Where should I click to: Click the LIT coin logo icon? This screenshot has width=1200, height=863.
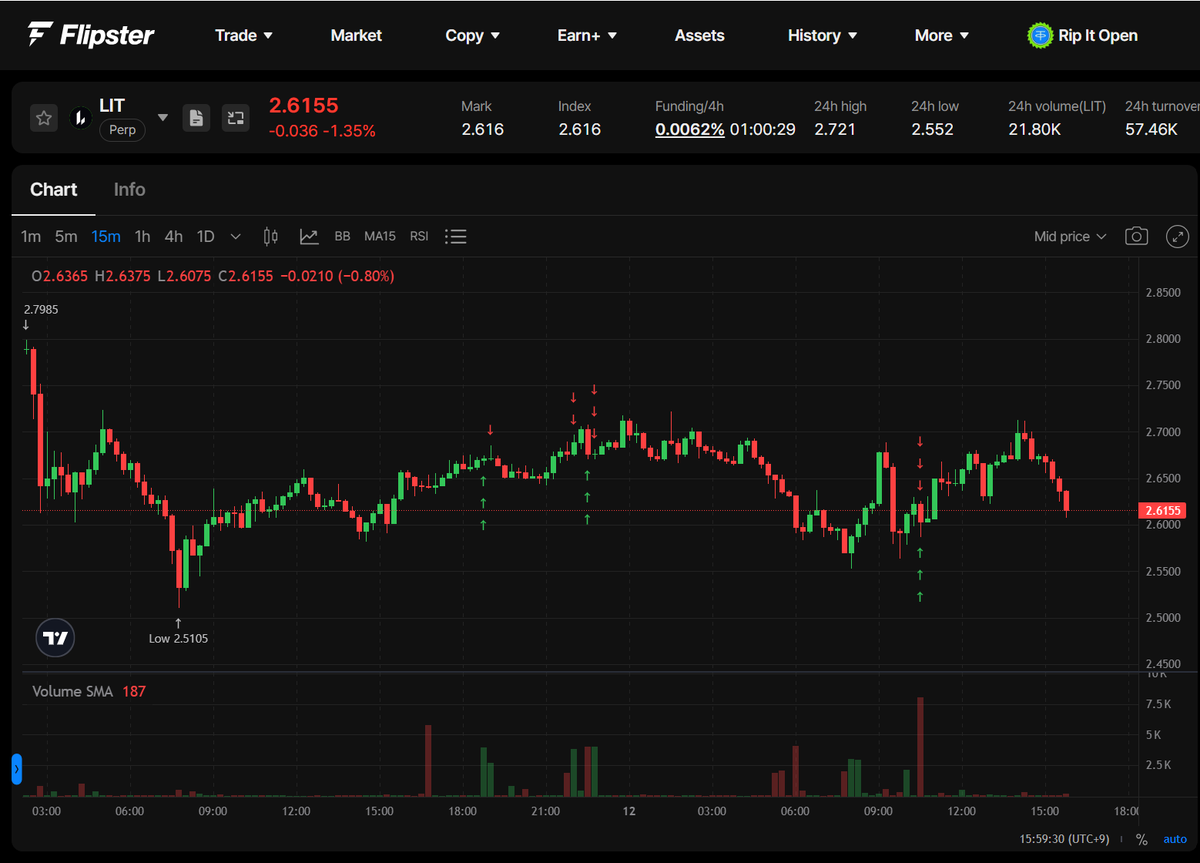click(80, 118)
